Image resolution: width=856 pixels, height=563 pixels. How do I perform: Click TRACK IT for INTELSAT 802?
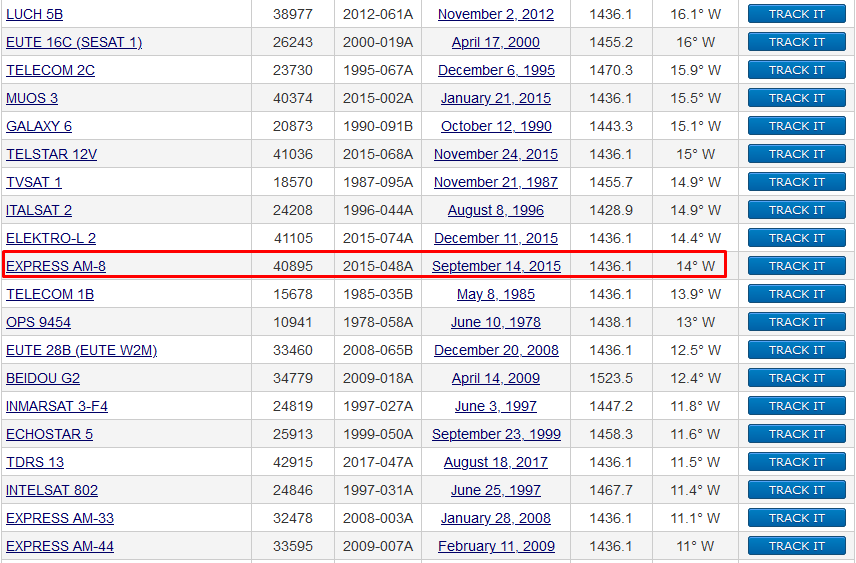tap(796, 490)
